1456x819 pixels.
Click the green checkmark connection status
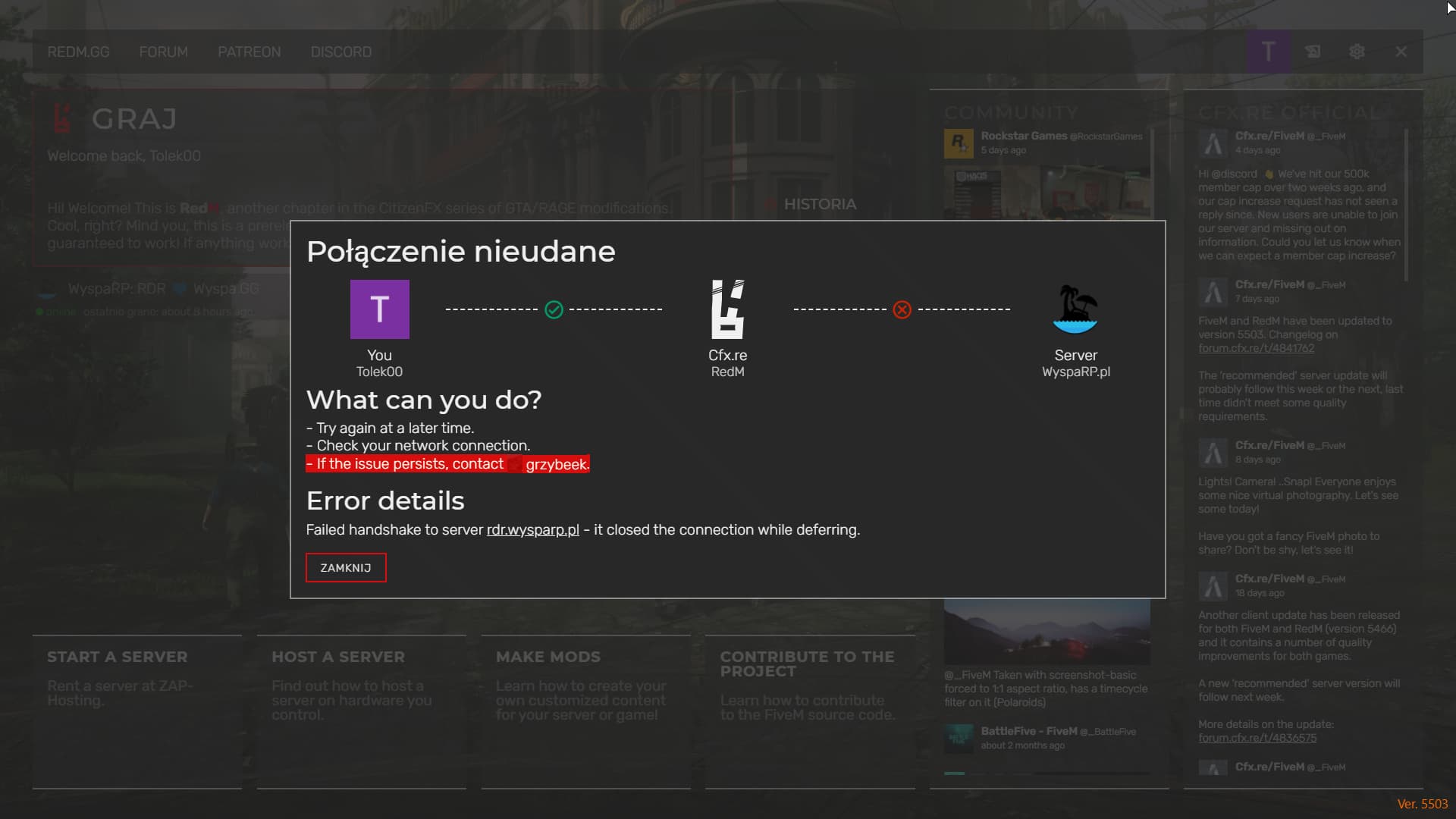pos(554,309)
